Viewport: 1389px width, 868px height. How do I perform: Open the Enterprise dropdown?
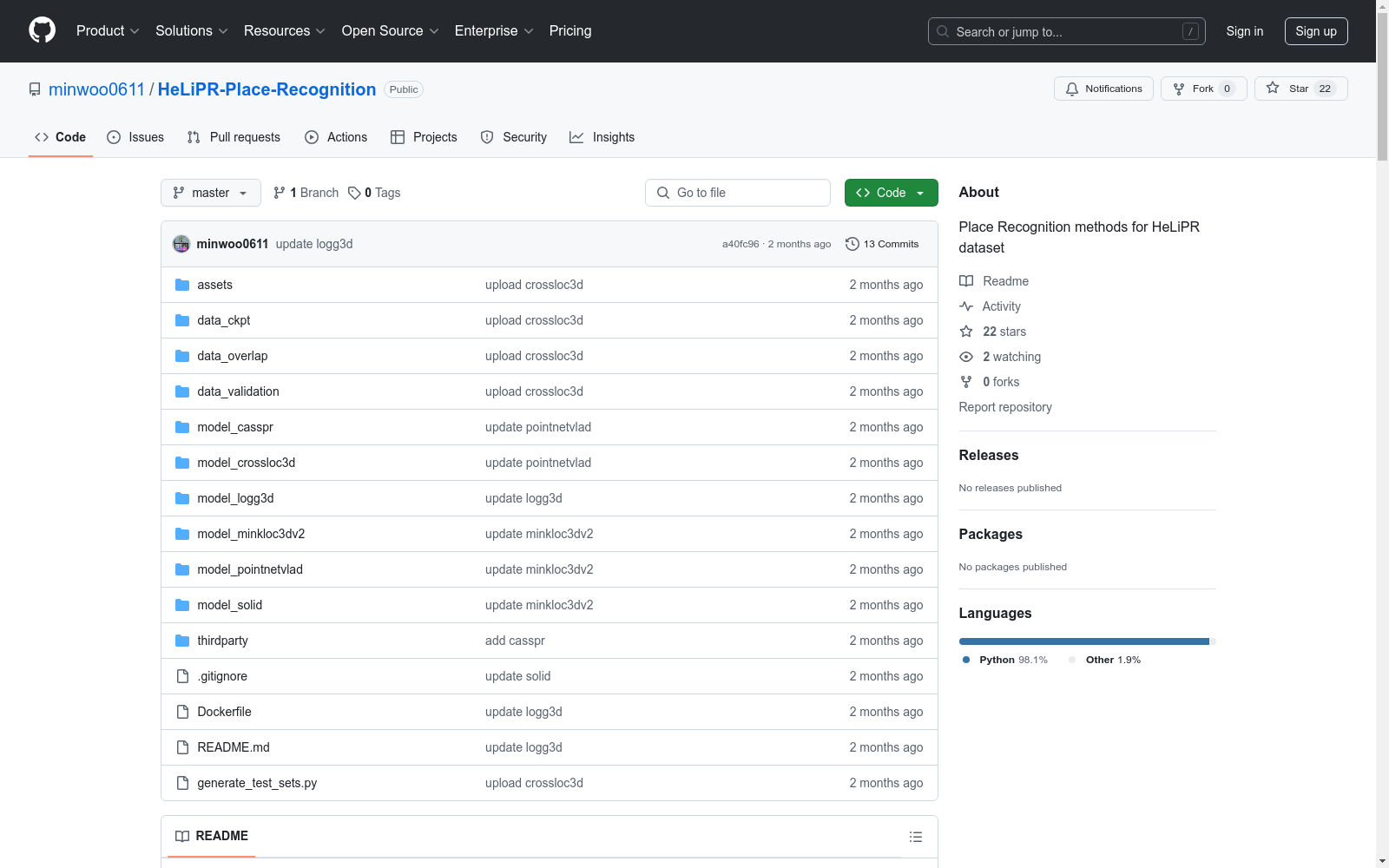(494, 31)
